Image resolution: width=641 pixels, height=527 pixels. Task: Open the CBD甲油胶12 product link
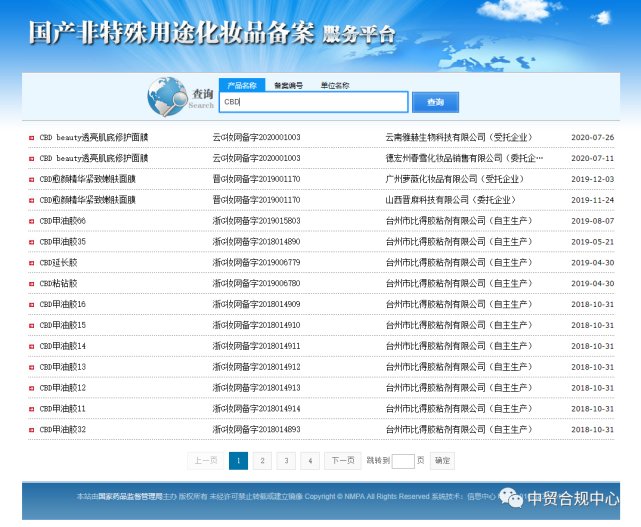63,388
